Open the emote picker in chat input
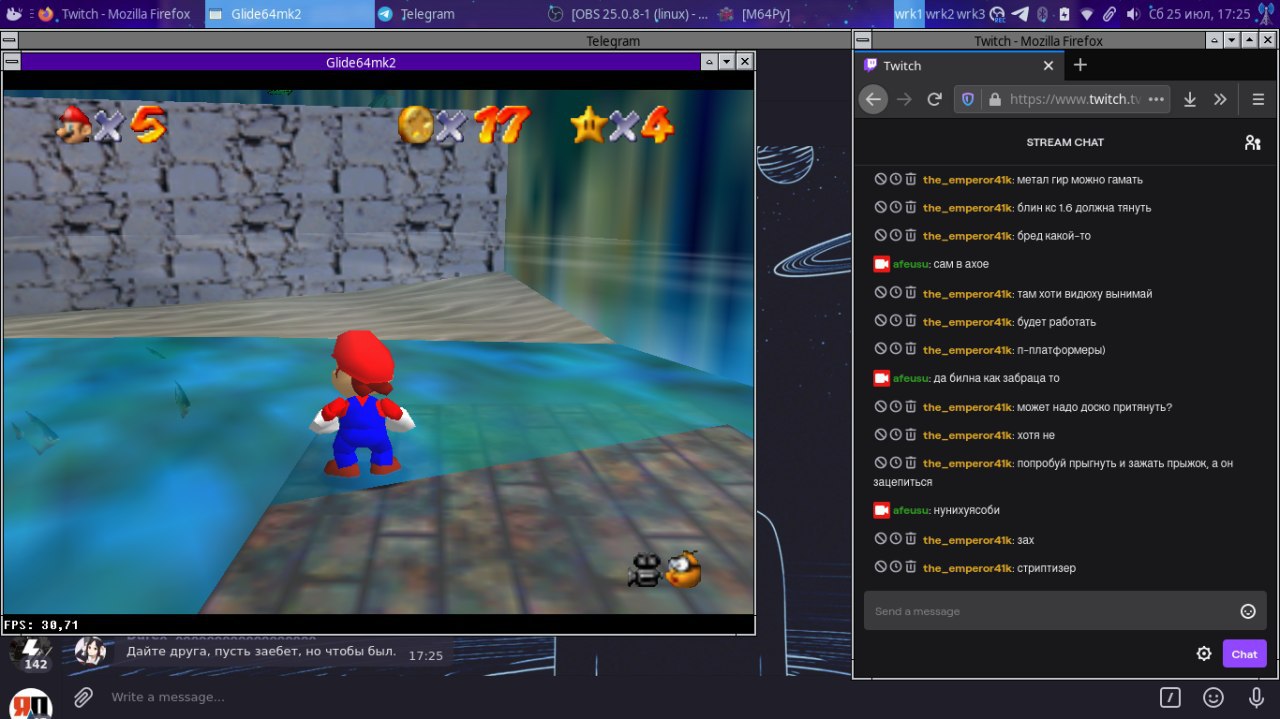Screen dimensions: 1280x719 click(1247, 611)
